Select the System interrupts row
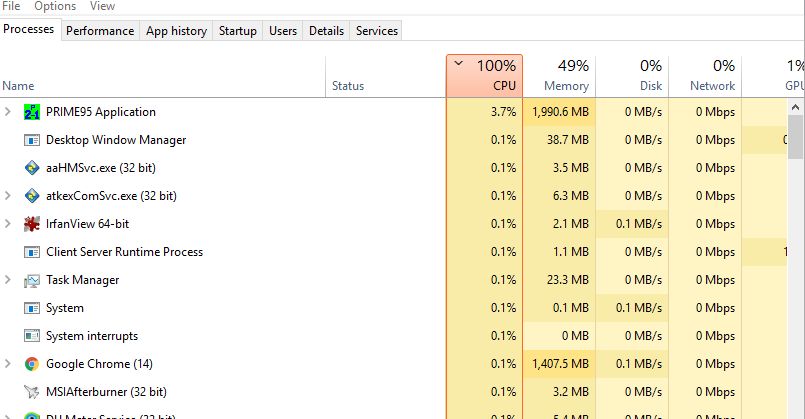Image resolution: width=805 pixels, height=419 pixels. pos(393,336)
